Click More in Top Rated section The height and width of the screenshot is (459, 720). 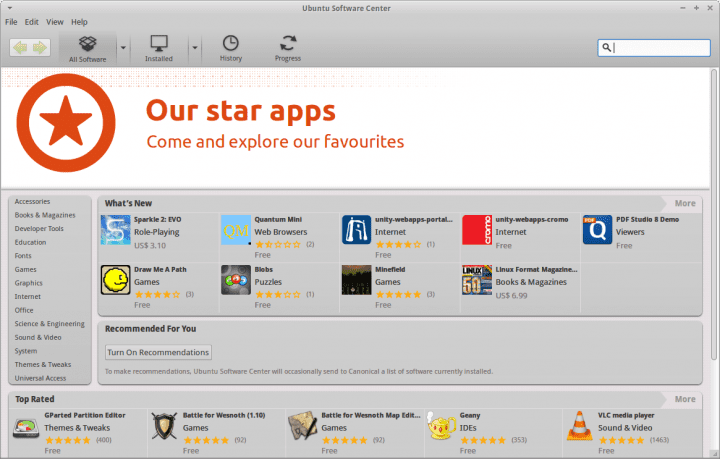(685, 399)
